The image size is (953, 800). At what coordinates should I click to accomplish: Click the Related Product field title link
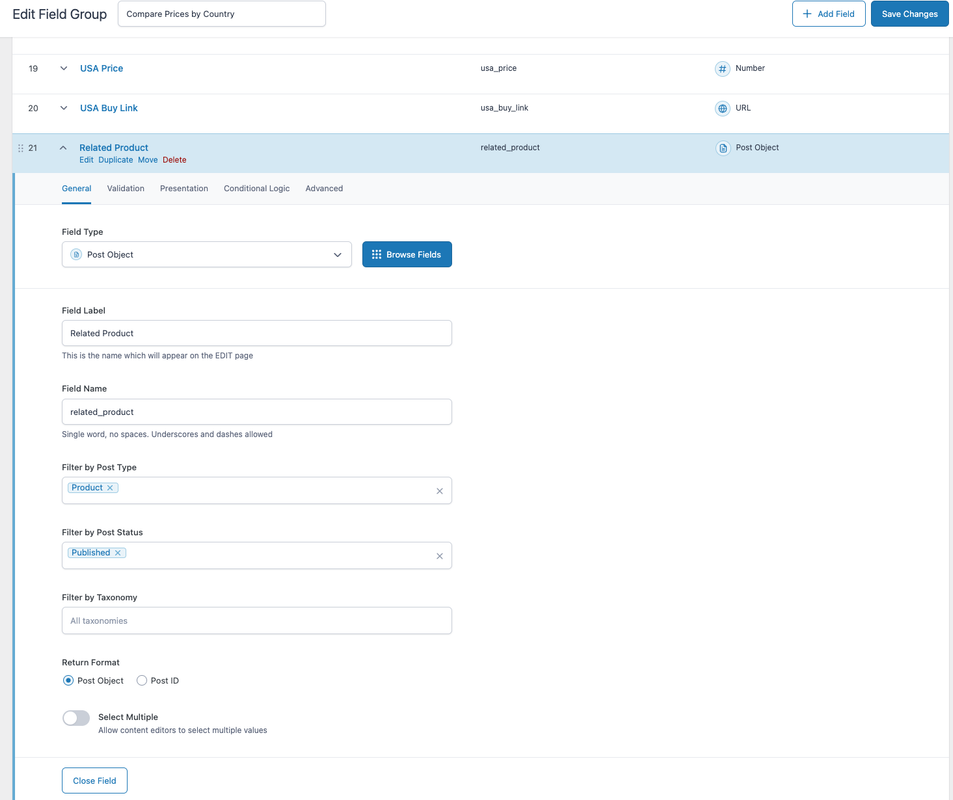click(114, 148)
